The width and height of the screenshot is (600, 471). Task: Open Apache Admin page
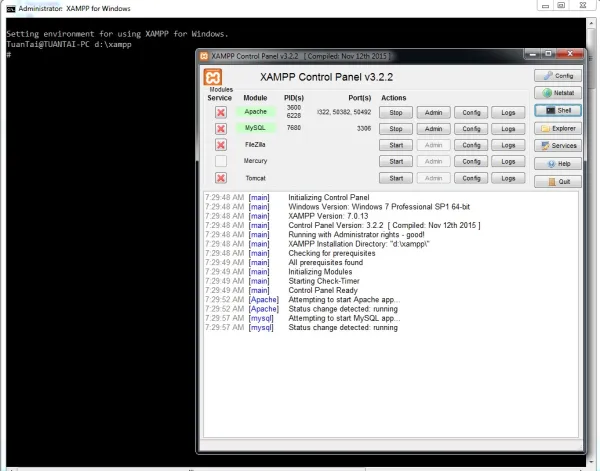pos(433,112)
